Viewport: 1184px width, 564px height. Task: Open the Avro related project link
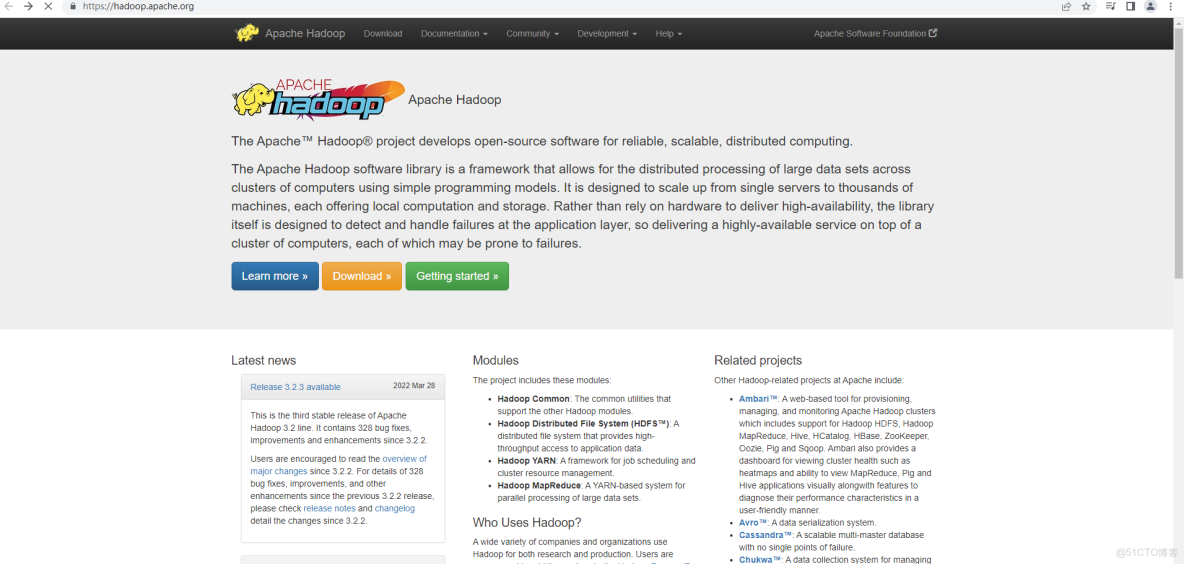pos(753,522)
